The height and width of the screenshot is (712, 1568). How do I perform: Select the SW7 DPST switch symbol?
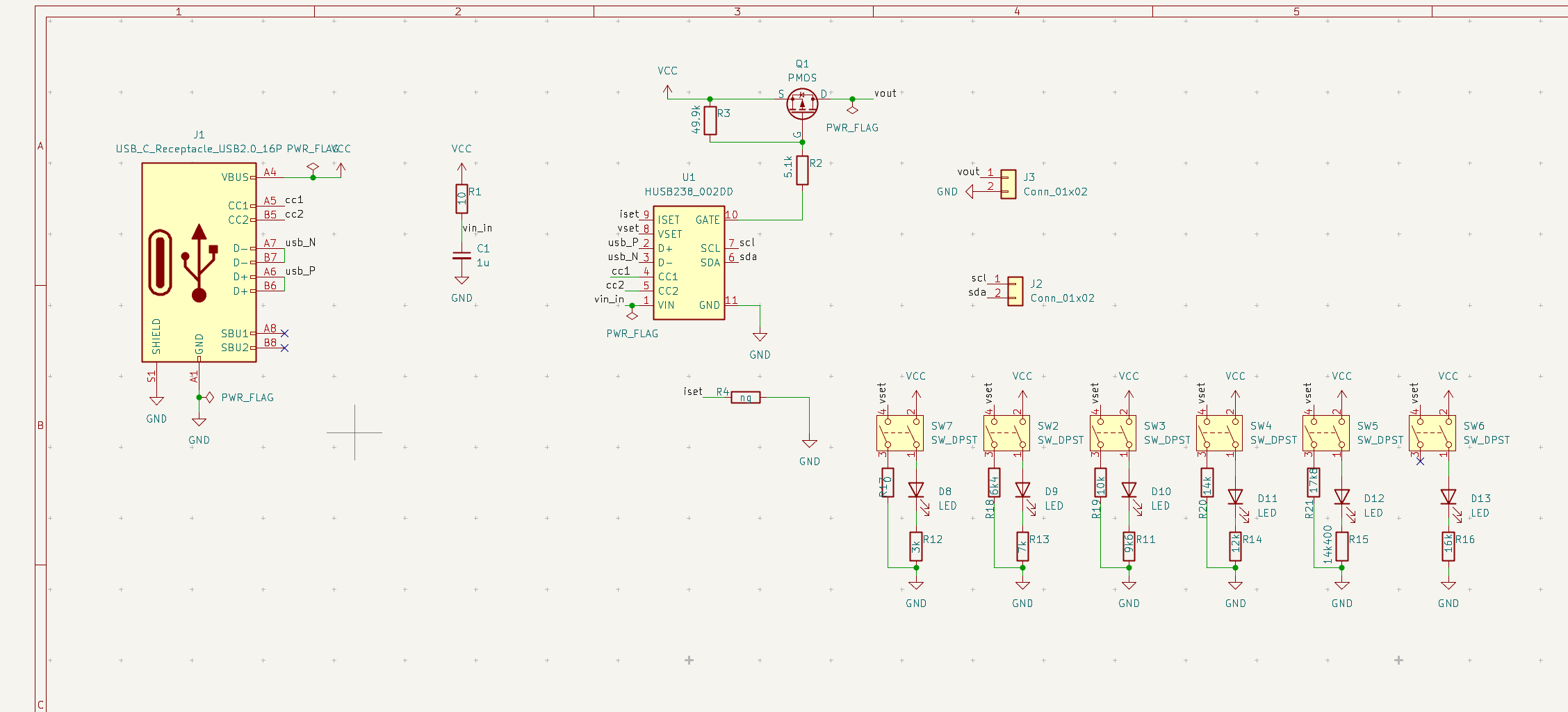(x=900, y=433)
